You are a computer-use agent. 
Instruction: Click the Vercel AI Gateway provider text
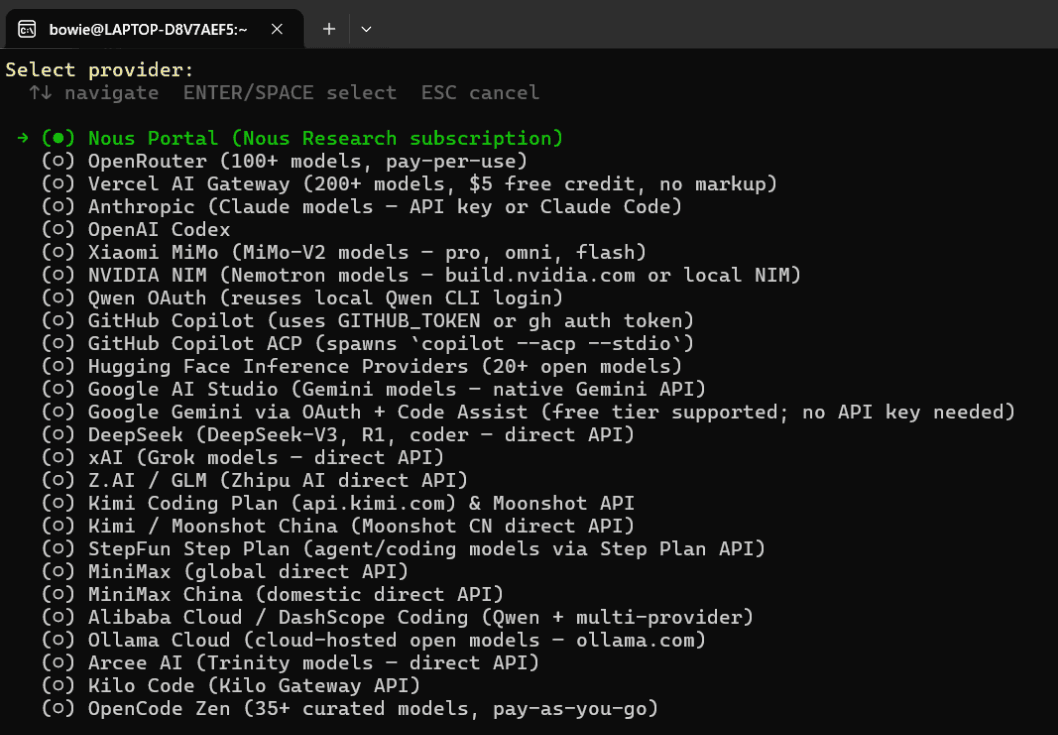pos(432,184)
